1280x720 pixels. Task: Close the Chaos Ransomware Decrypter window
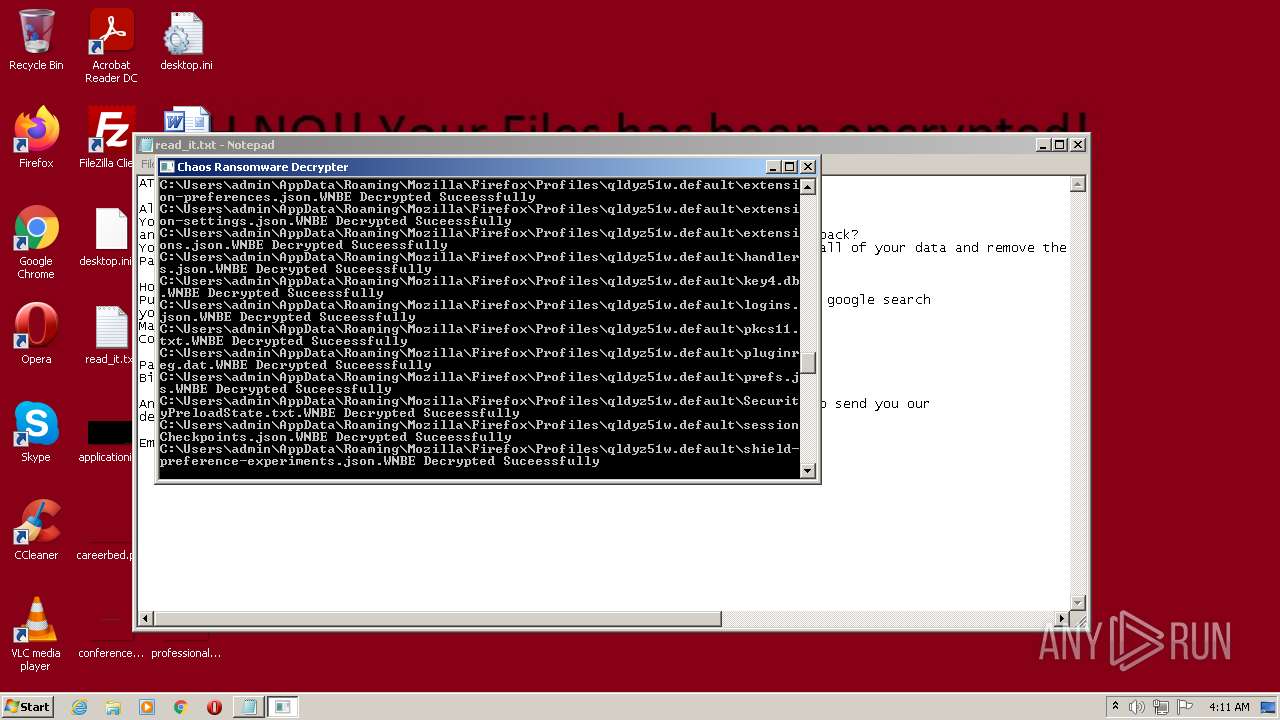[x=808, y=167]
